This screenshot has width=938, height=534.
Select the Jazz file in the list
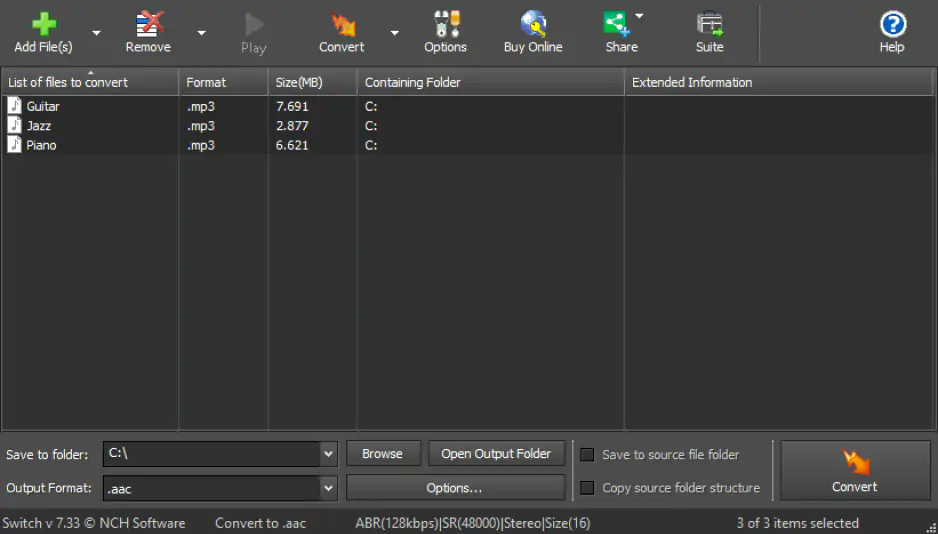39,126
